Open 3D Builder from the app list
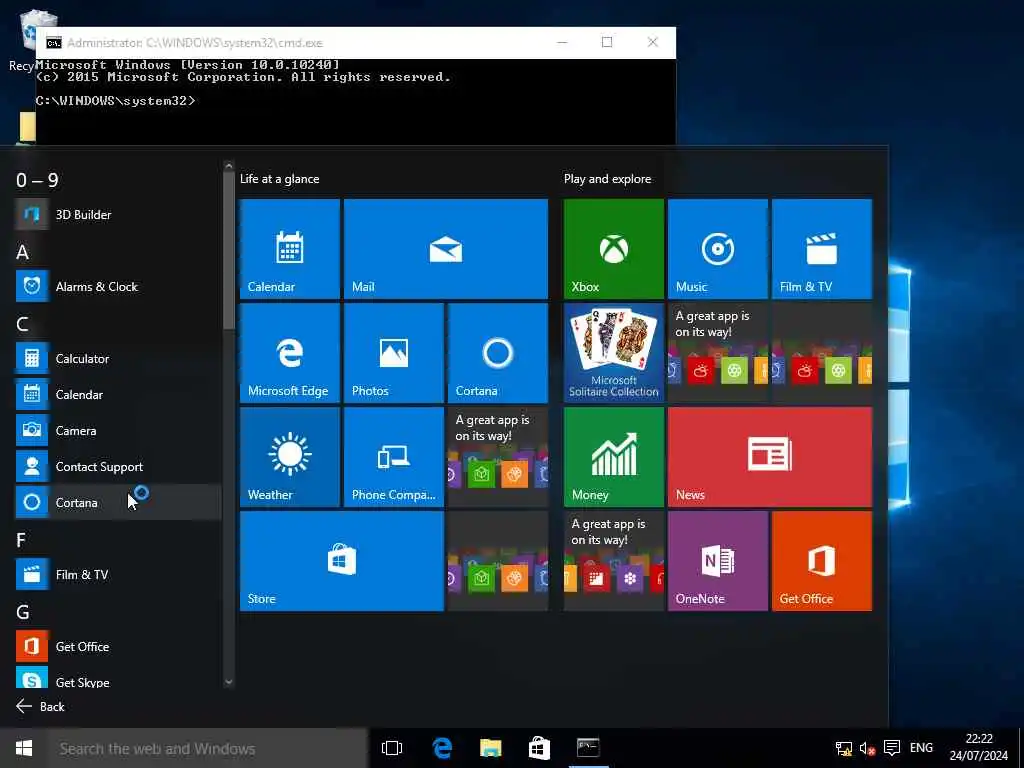Image resolution: width=1024 pixels, height=768 pixels. 118,214
